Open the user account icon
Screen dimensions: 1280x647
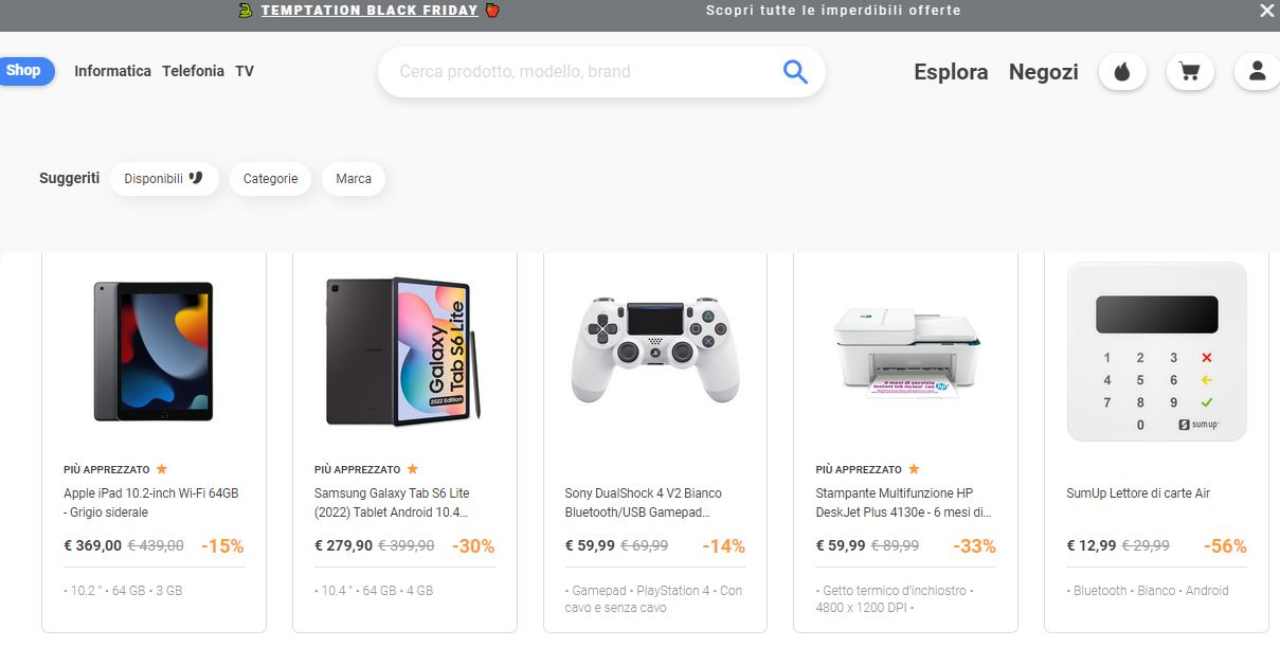[1257, 72]
